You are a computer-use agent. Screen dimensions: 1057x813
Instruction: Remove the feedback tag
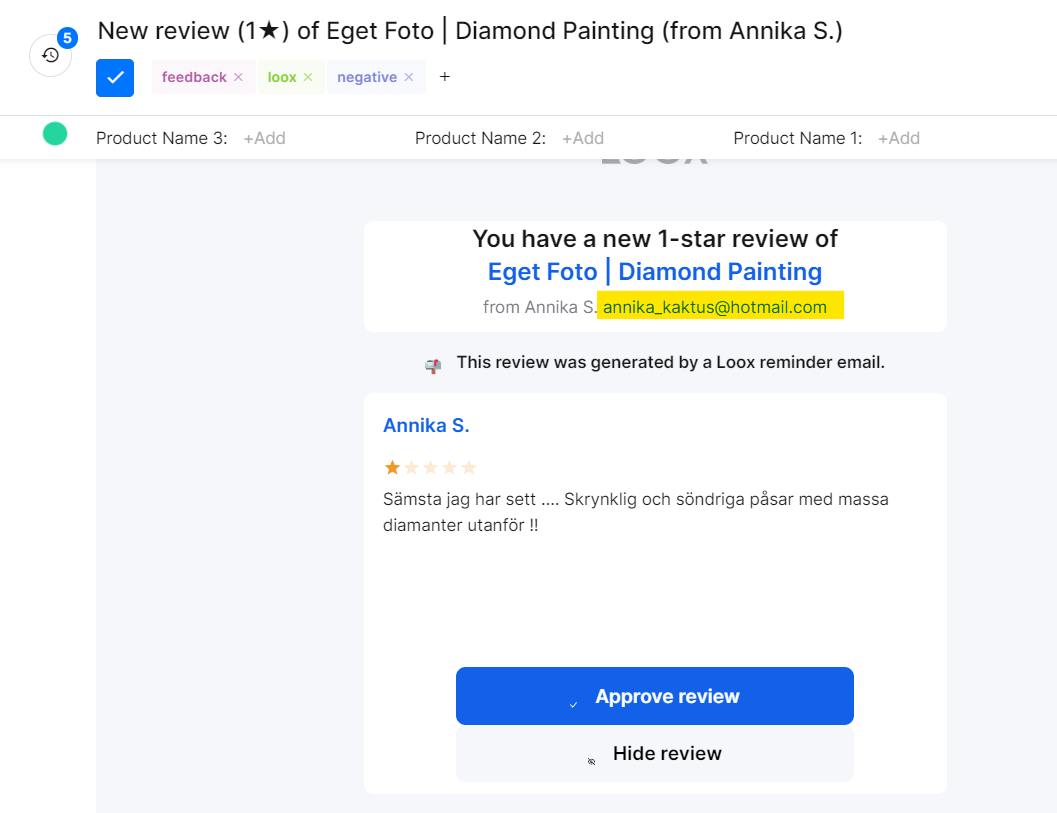(x=238, y=77)
